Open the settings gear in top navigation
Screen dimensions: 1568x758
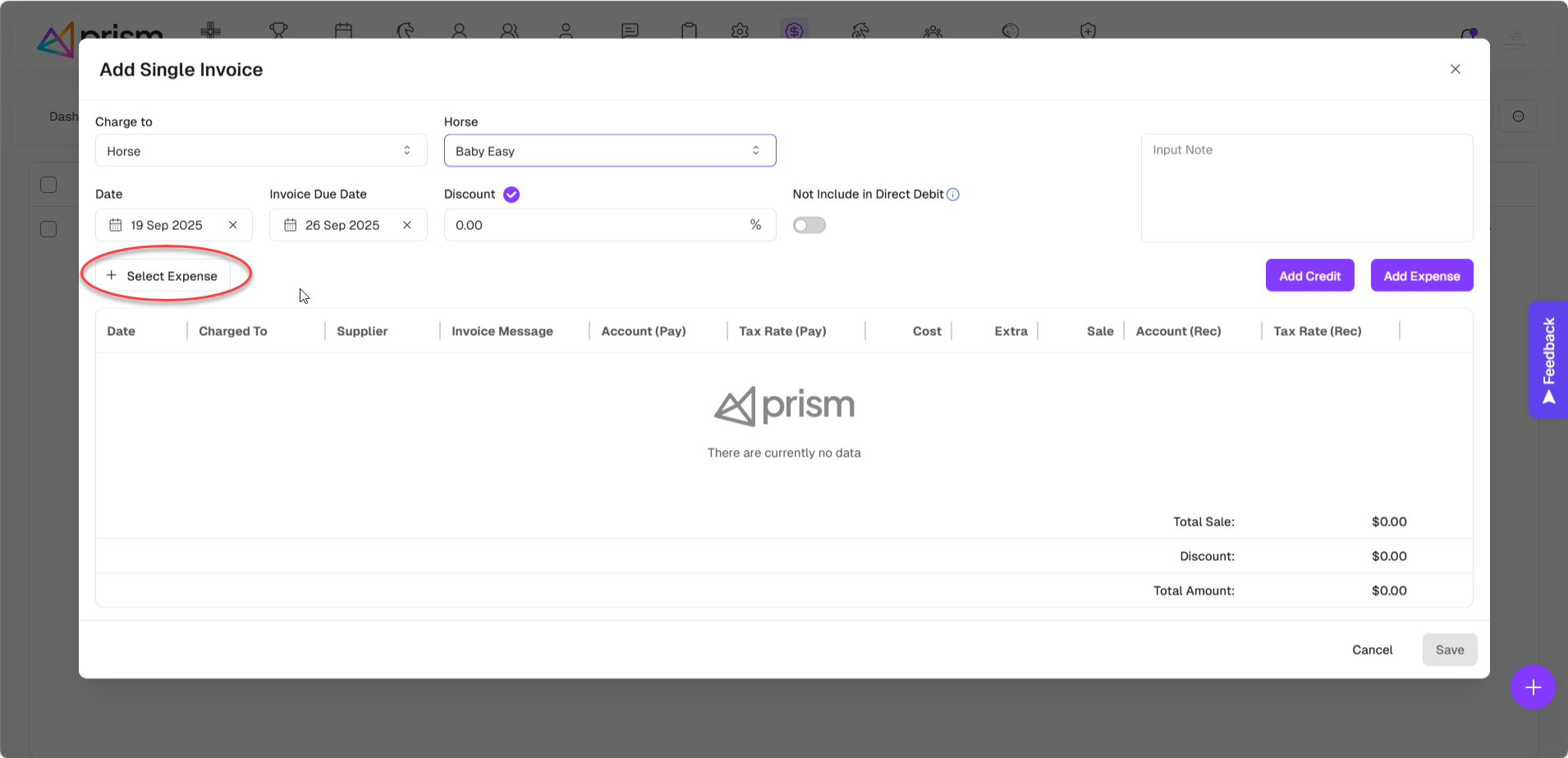740,31
